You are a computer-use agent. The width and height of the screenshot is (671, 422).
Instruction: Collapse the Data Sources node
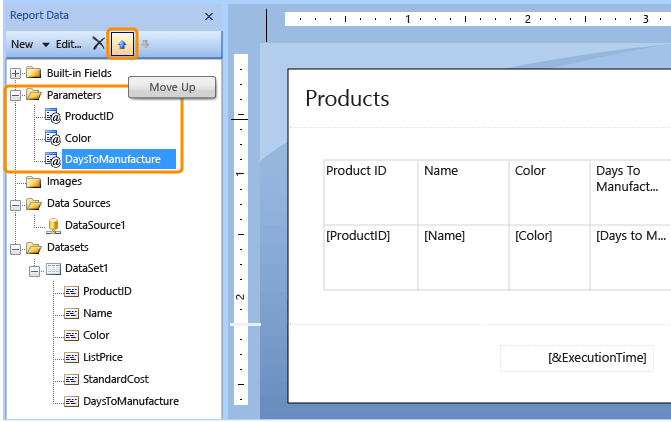pyautogui.click(x=15, y=205)
